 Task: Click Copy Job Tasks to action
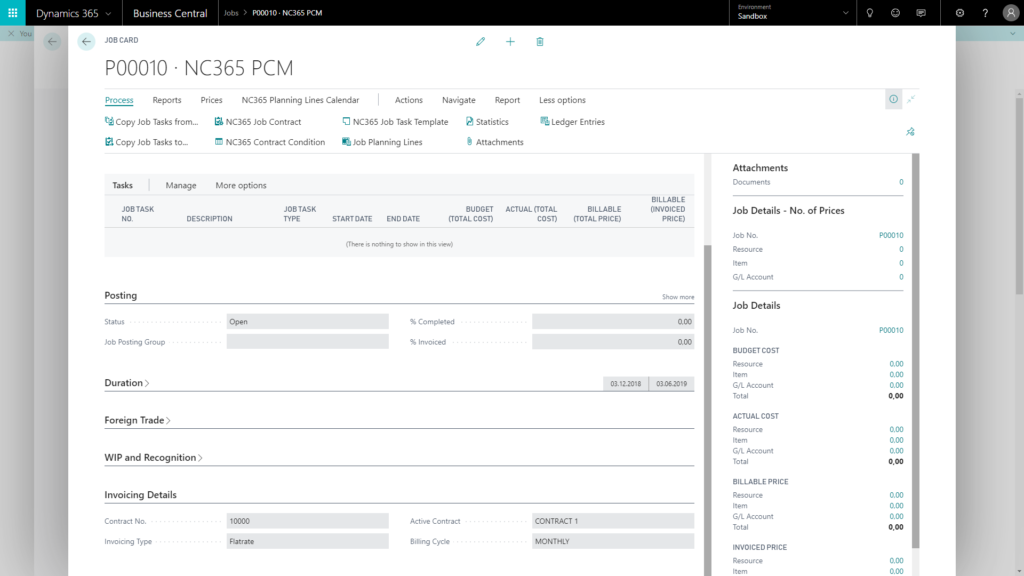coord(146,142)
